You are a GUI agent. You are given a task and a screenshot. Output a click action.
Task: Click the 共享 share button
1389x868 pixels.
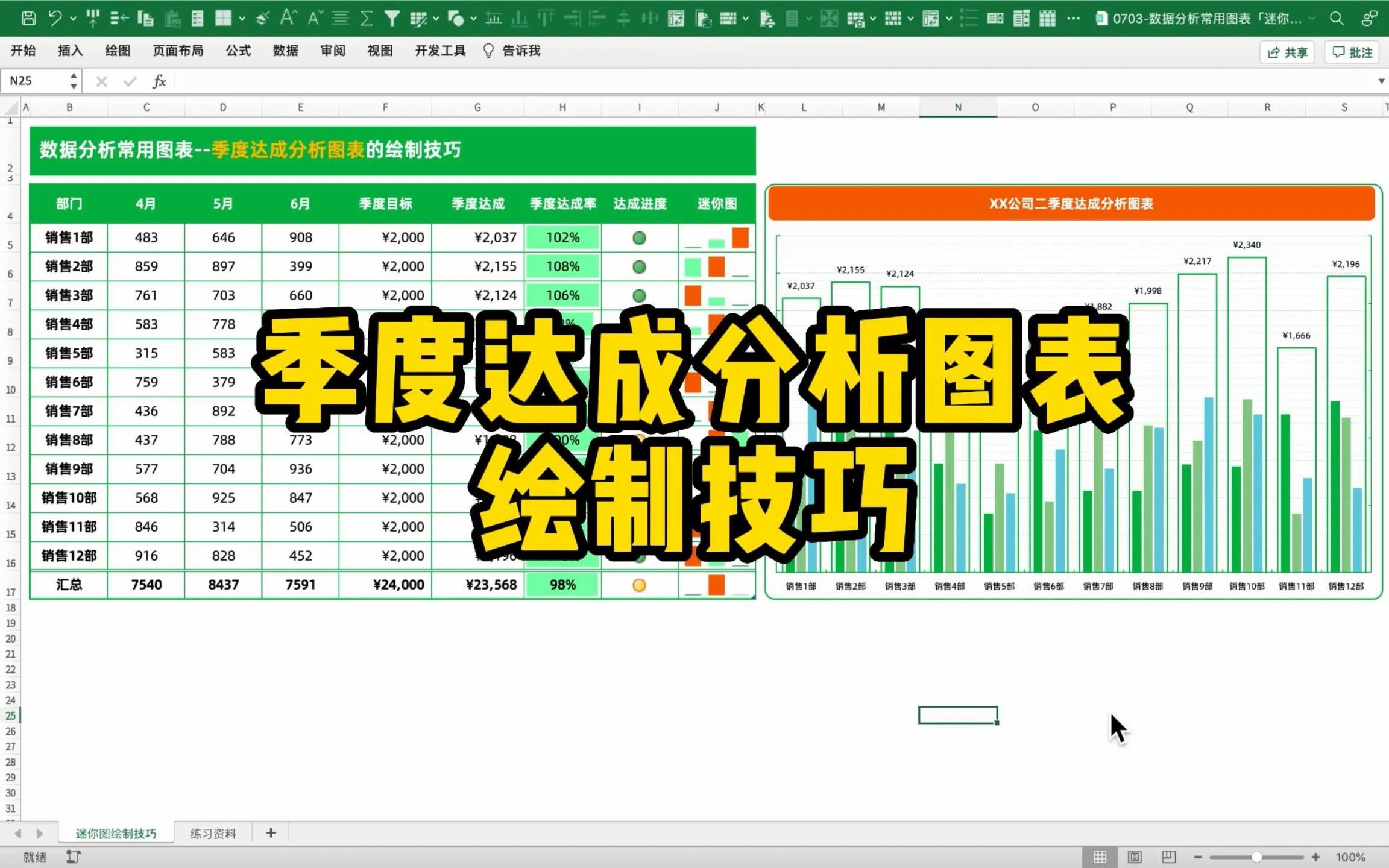[x=1288, y=52]
